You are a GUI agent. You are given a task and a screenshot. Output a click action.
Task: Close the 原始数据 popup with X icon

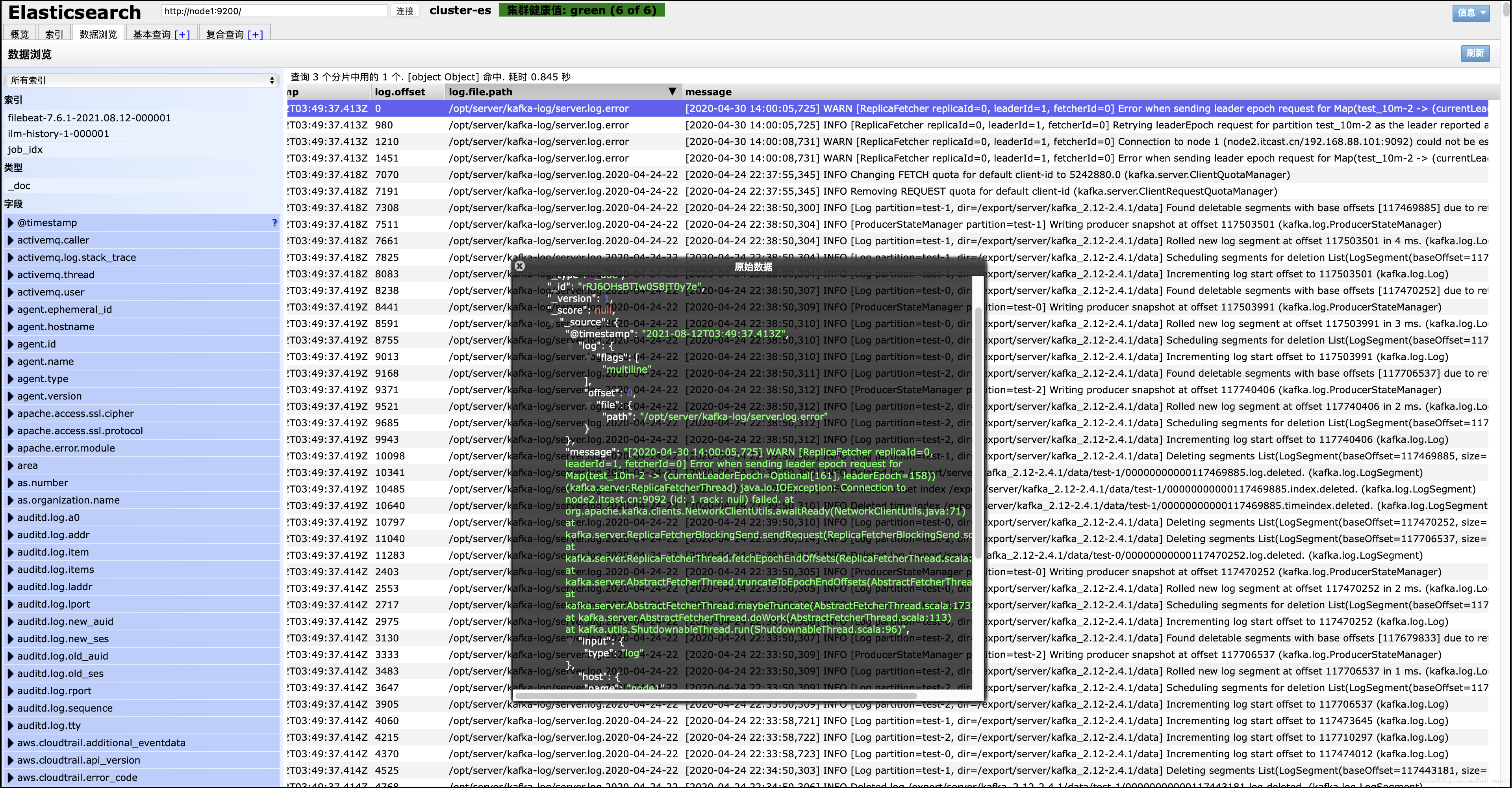coord(519,266)
